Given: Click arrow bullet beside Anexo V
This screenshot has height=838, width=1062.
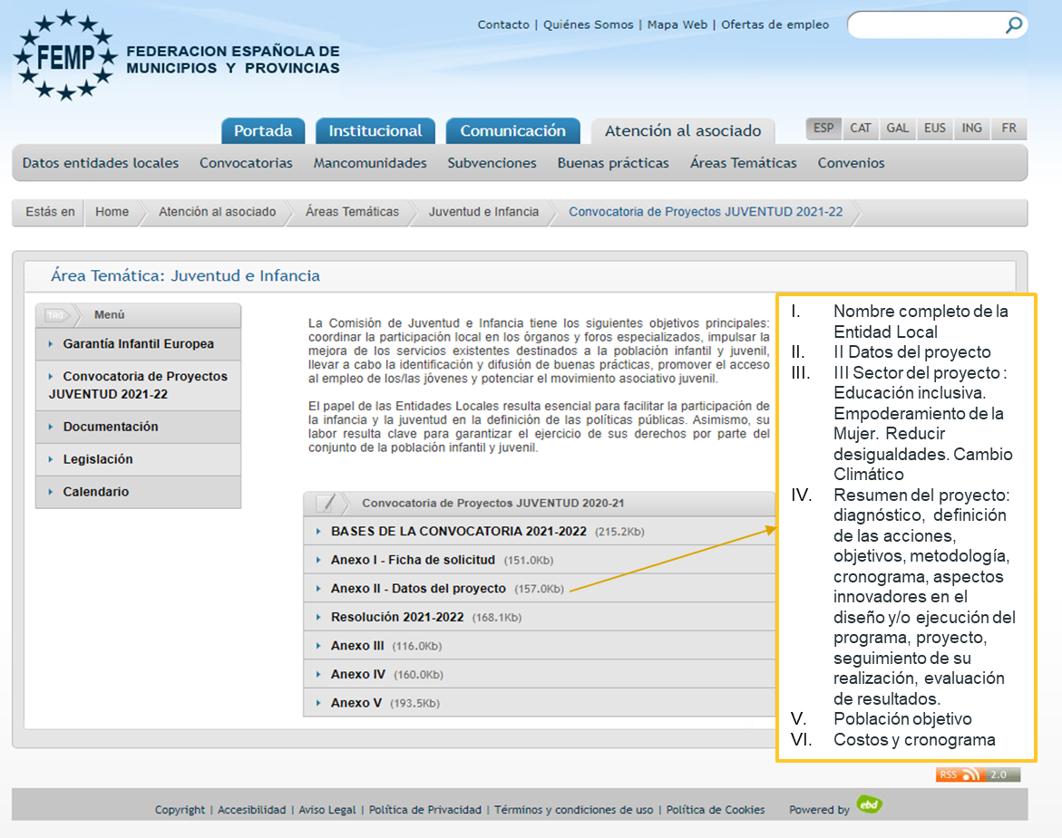Looking at the screenshot, I should 318,703.
